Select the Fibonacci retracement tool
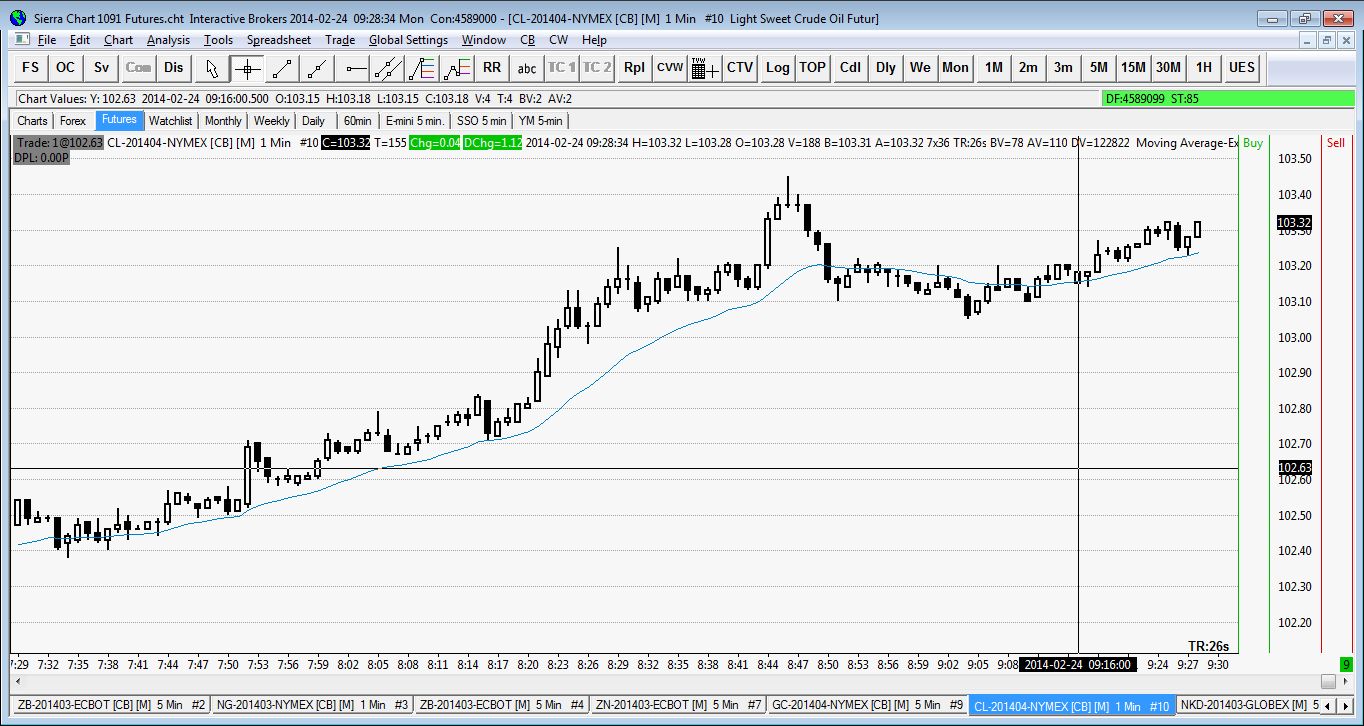Screen dimensions: 1364x726 pos(423,68)
